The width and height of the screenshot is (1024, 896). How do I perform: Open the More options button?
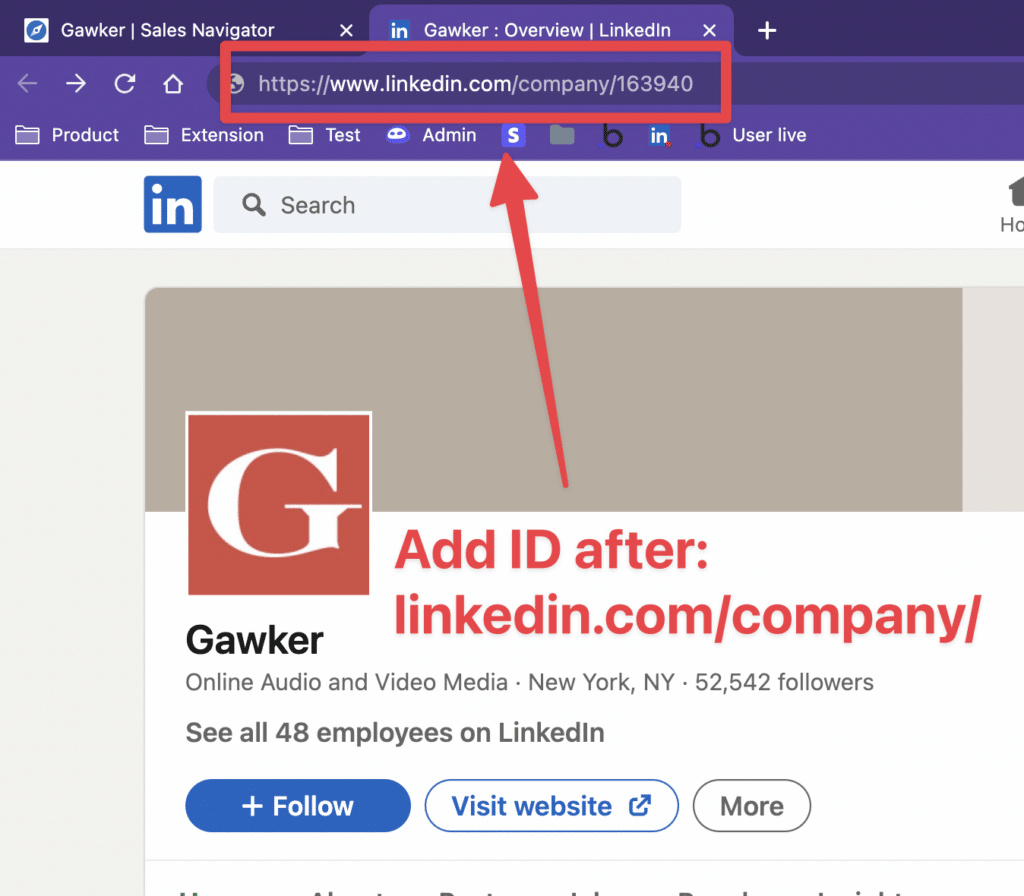[752, 806]
